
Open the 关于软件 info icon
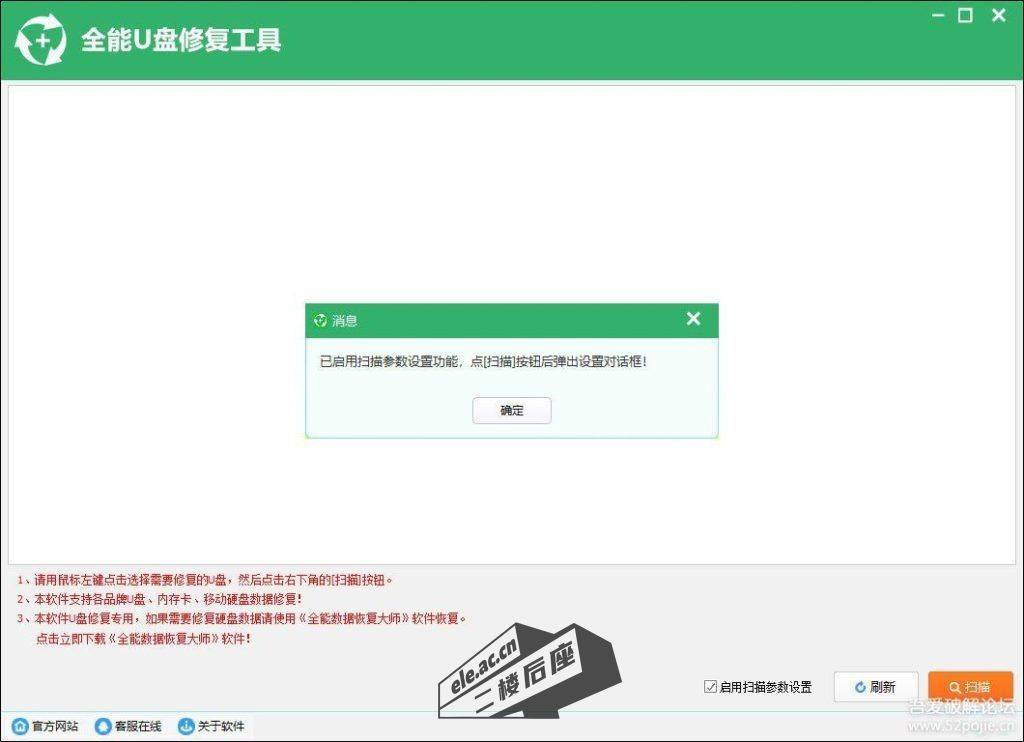186,726
